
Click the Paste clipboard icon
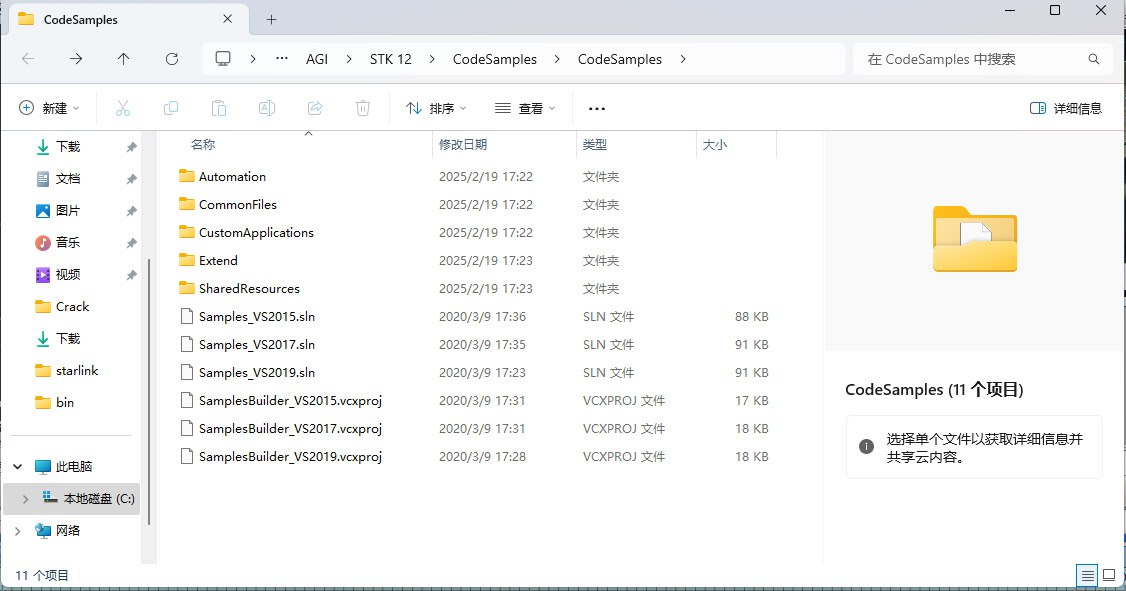(x=219, y=108)
